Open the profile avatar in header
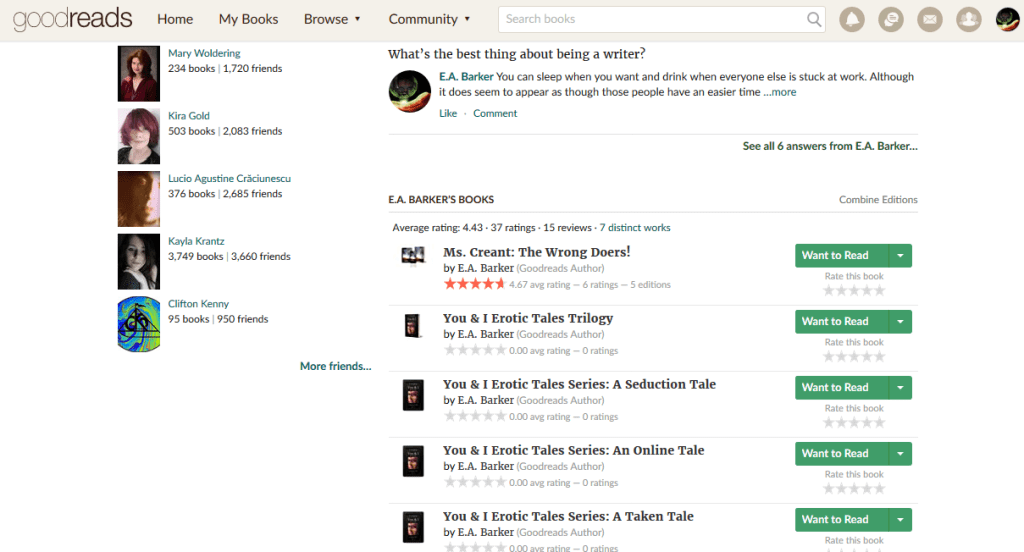Viewport: 1024px width, 552px height. tap(1007, 19)
